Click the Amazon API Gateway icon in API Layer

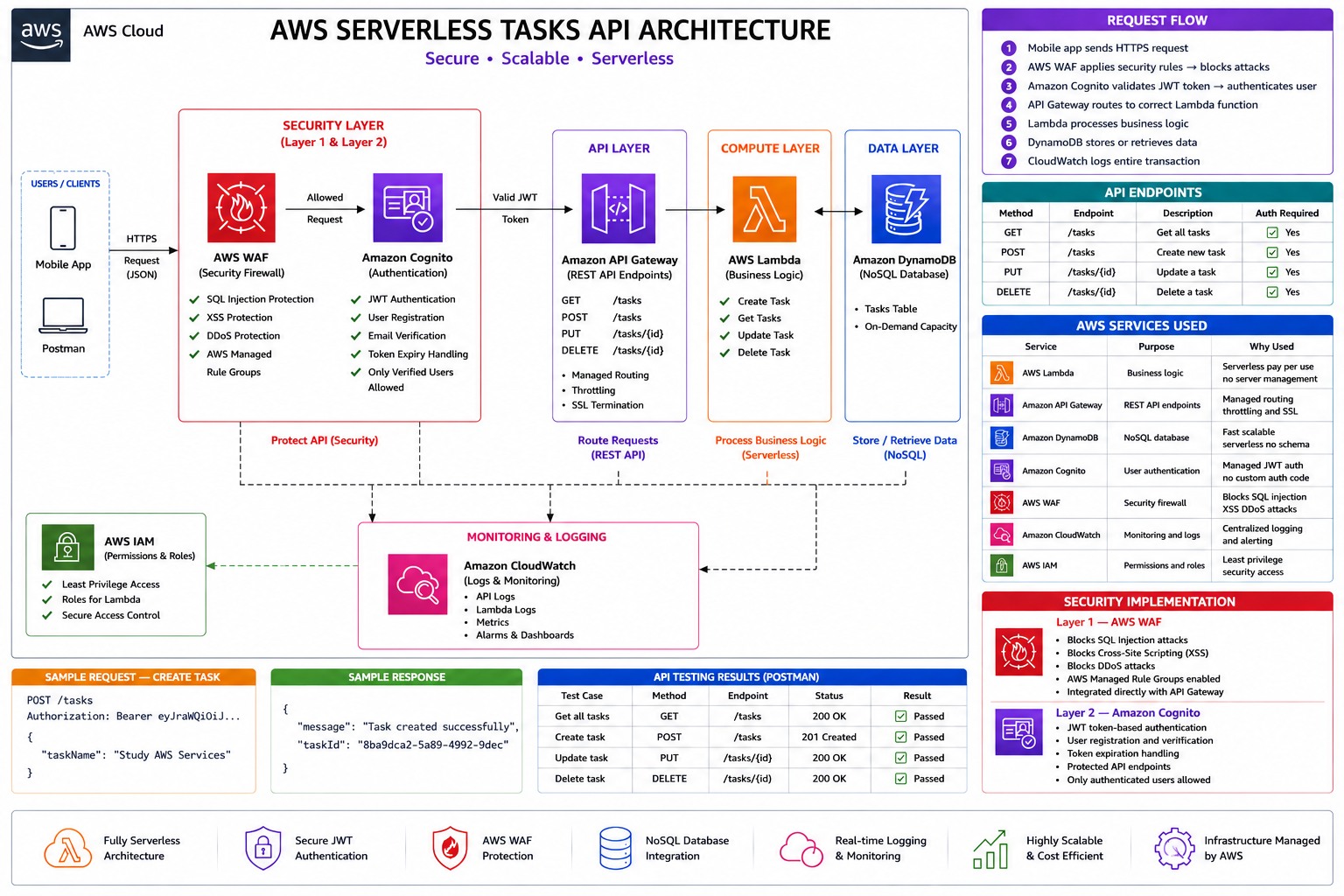(x=619, y=208)
